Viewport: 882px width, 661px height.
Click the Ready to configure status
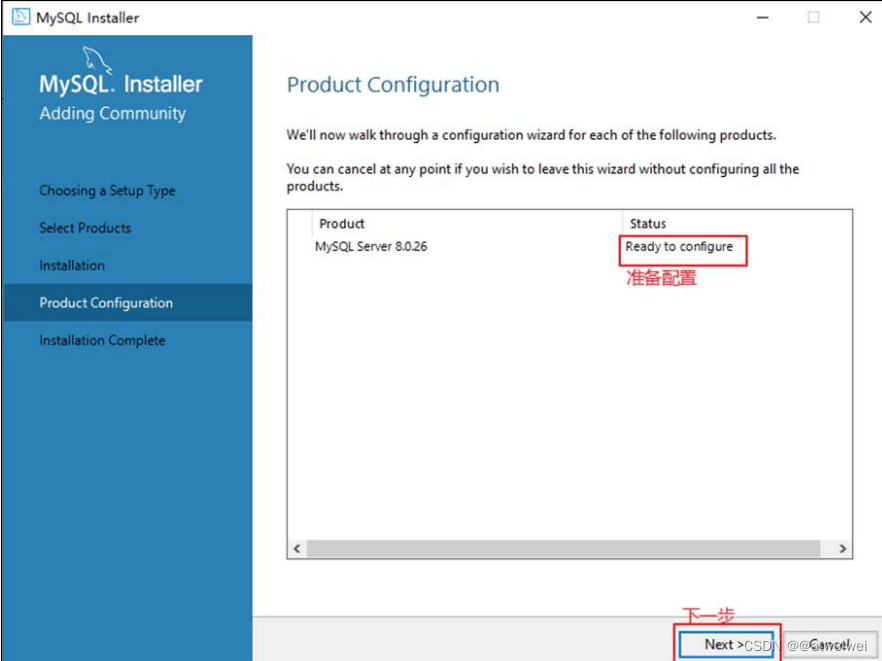679,246
